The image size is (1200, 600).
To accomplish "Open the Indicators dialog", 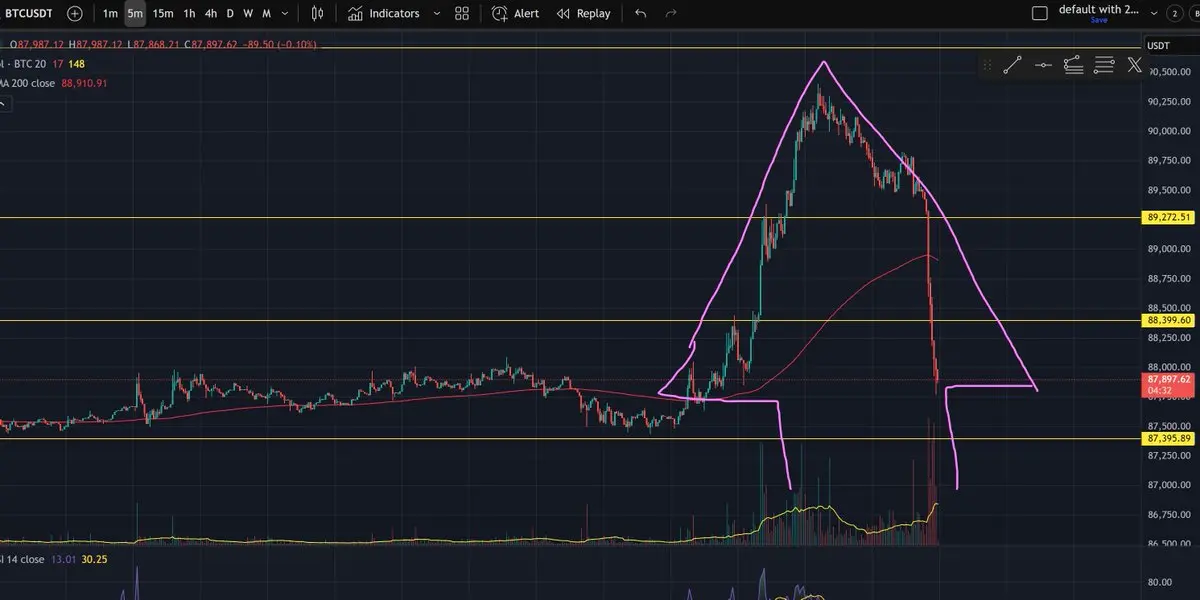I will 383,14.
